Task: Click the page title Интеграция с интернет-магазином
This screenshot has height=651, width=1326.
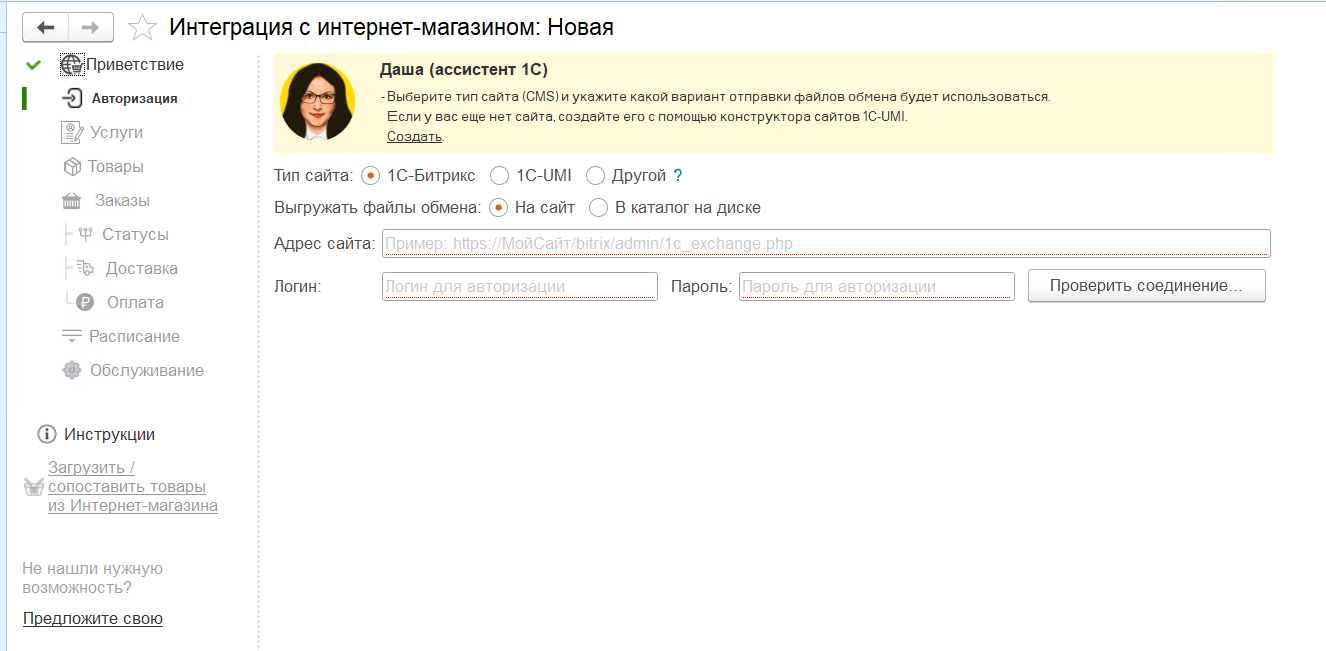Action: coord(391,28)
